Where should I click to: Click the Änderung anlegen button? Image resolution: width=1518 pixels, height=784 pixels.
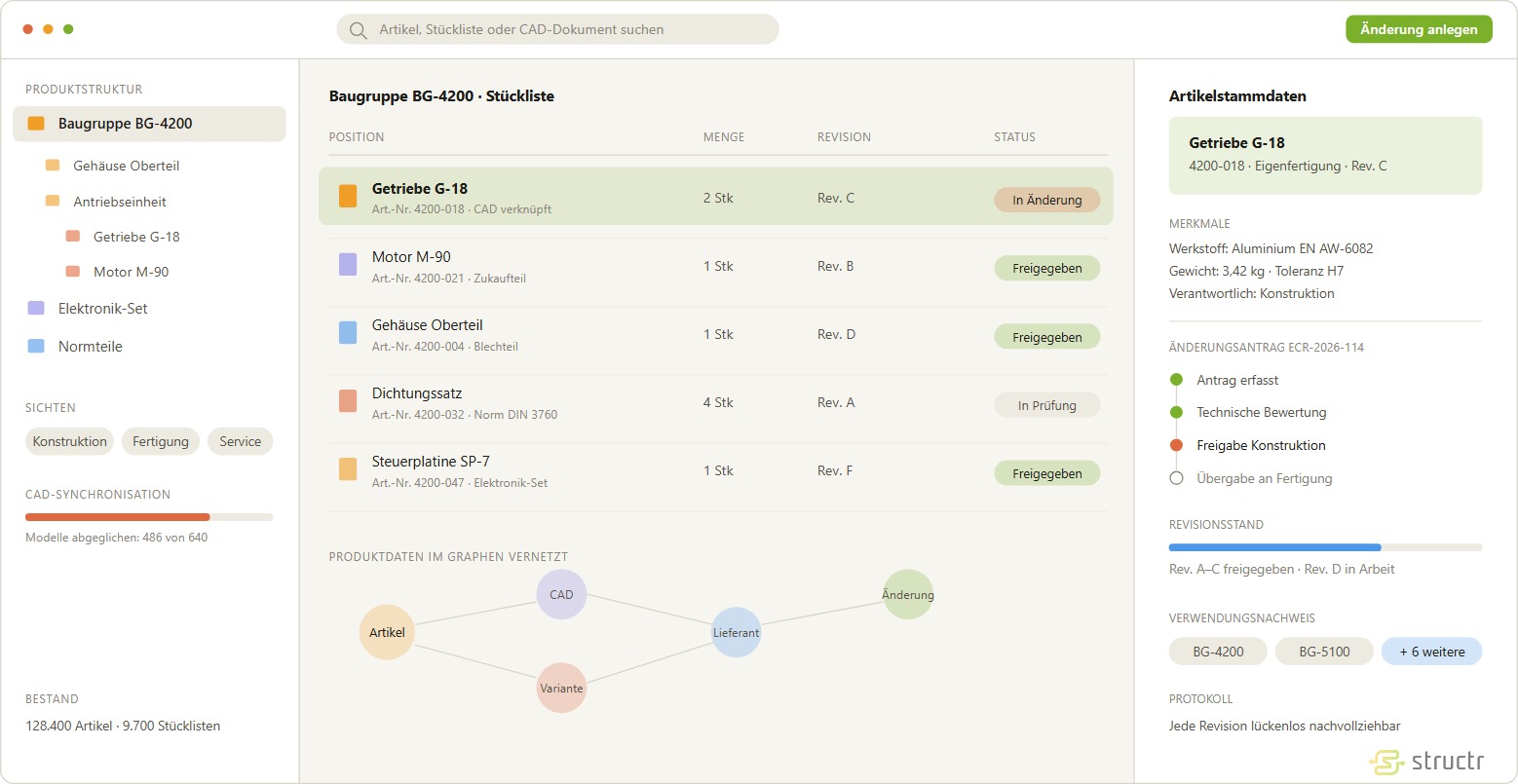[x=1419, y=29]
